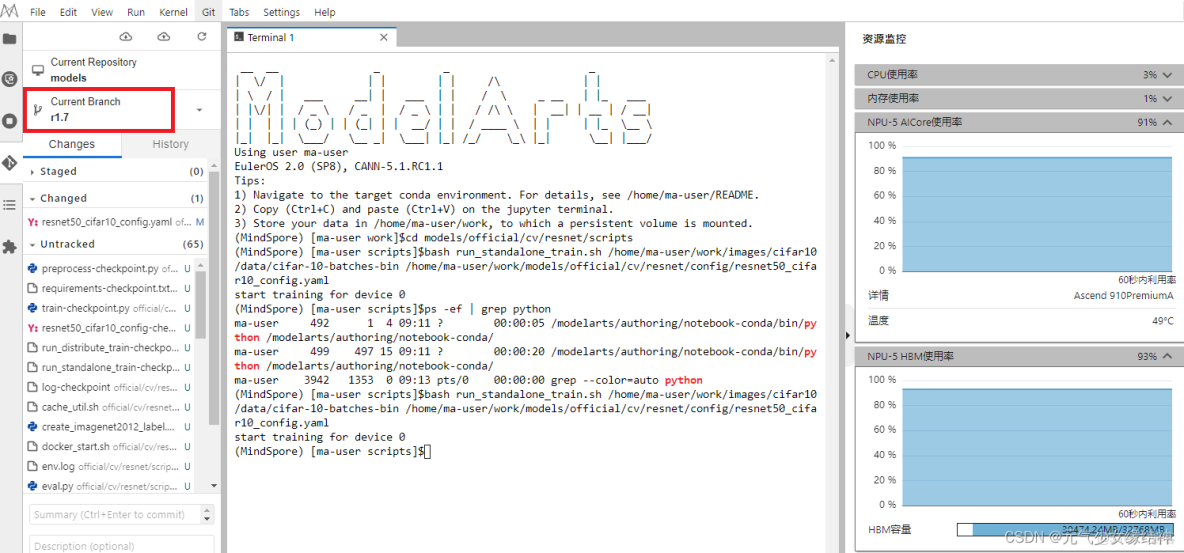Open the ModelArts sidebar icon below file browser
The image size is (1184, 553).
10,79
